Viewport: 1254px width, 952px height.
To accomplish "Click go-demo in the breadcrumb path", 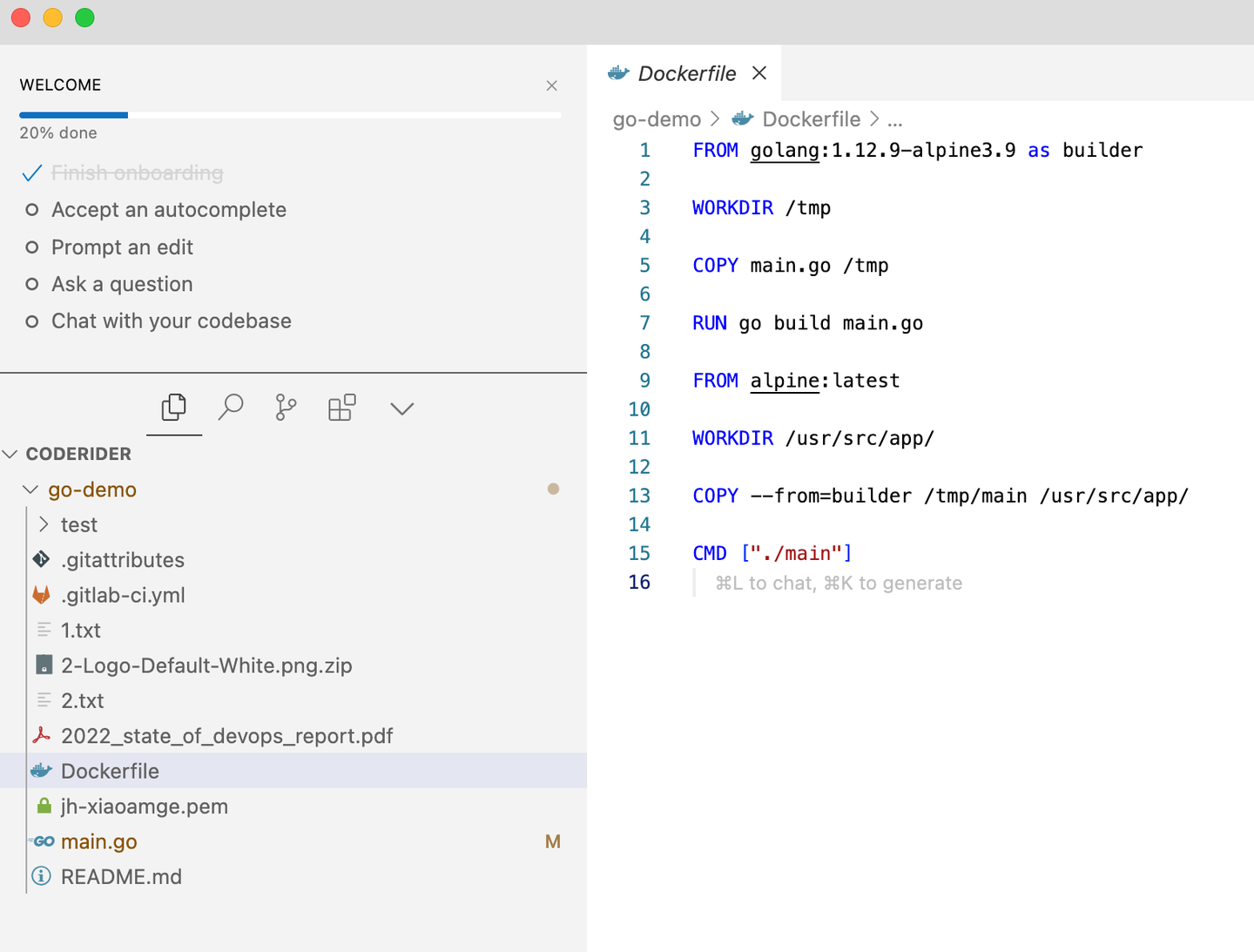I will click(657, 119).
